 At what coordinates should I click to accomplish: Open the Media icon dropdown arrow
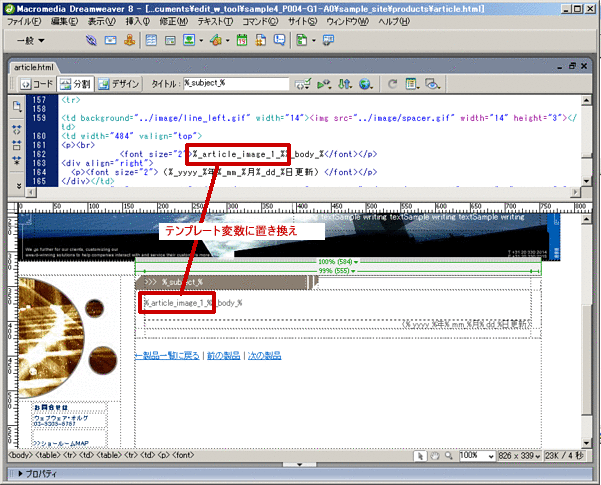[227, 40]
